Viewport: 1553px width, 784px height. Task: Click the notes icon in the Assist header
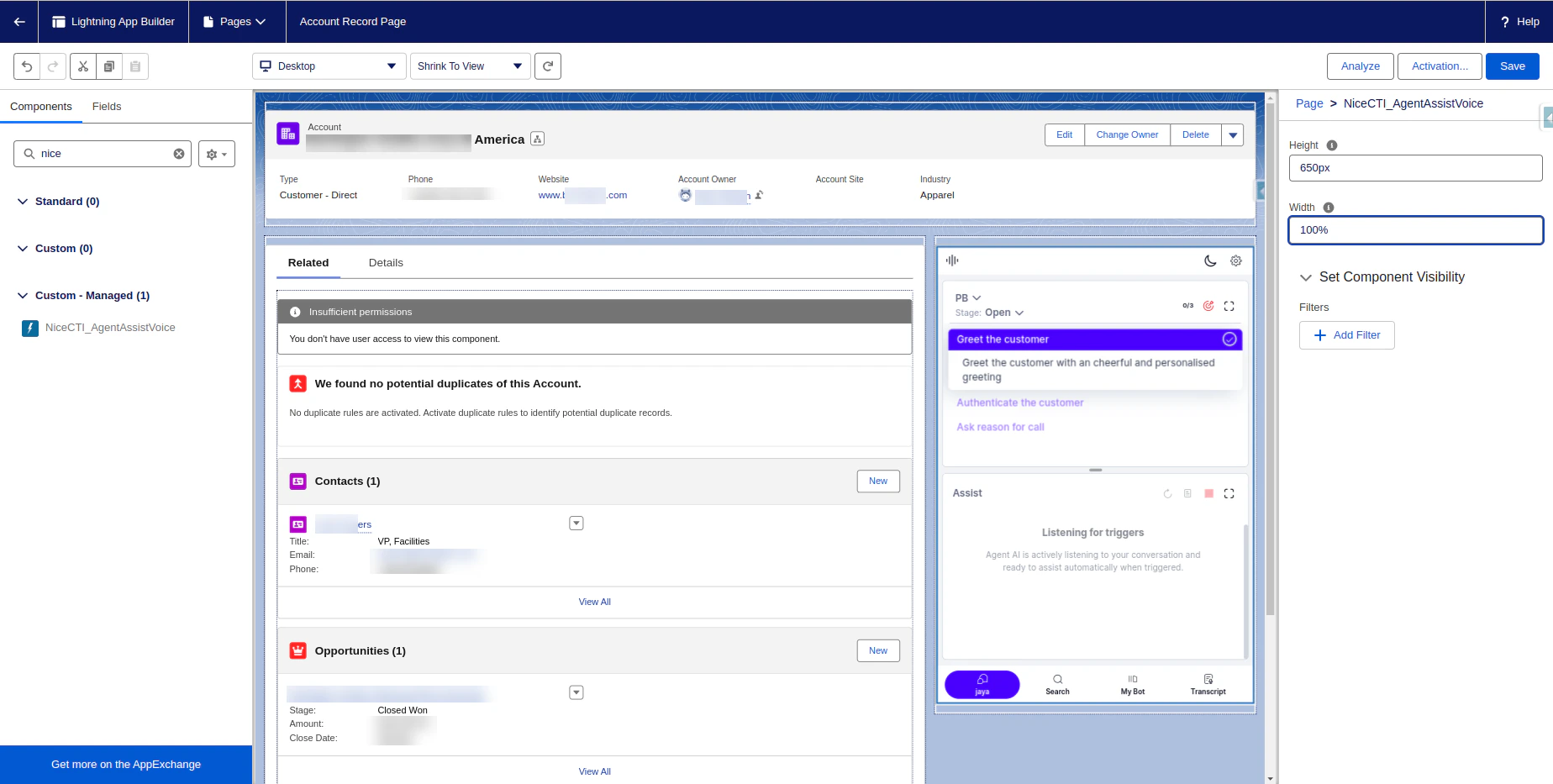[1187, 493]
